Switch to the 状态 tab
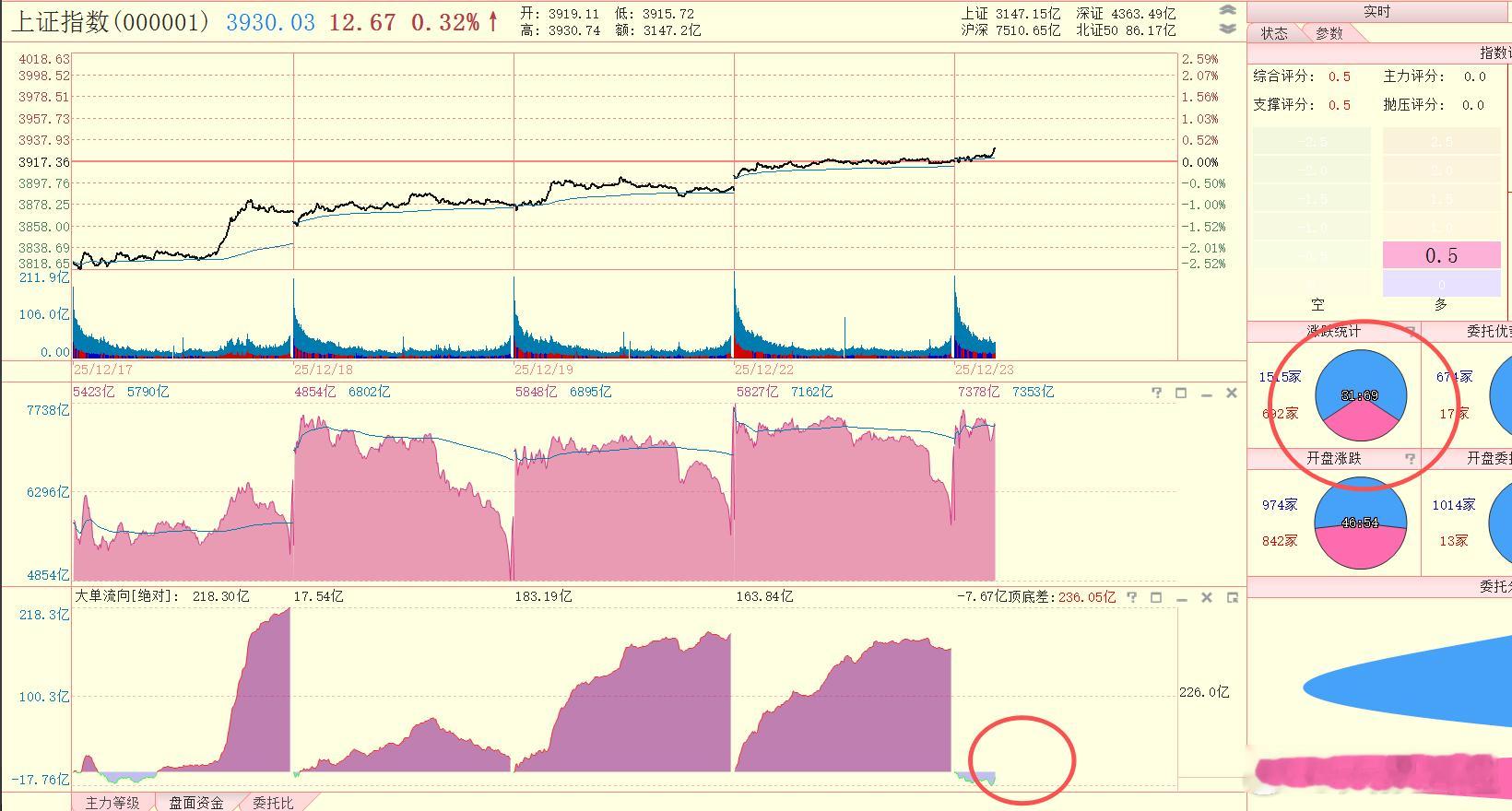This screenshot has width=1512, height=811. [x=1274, y=33]
